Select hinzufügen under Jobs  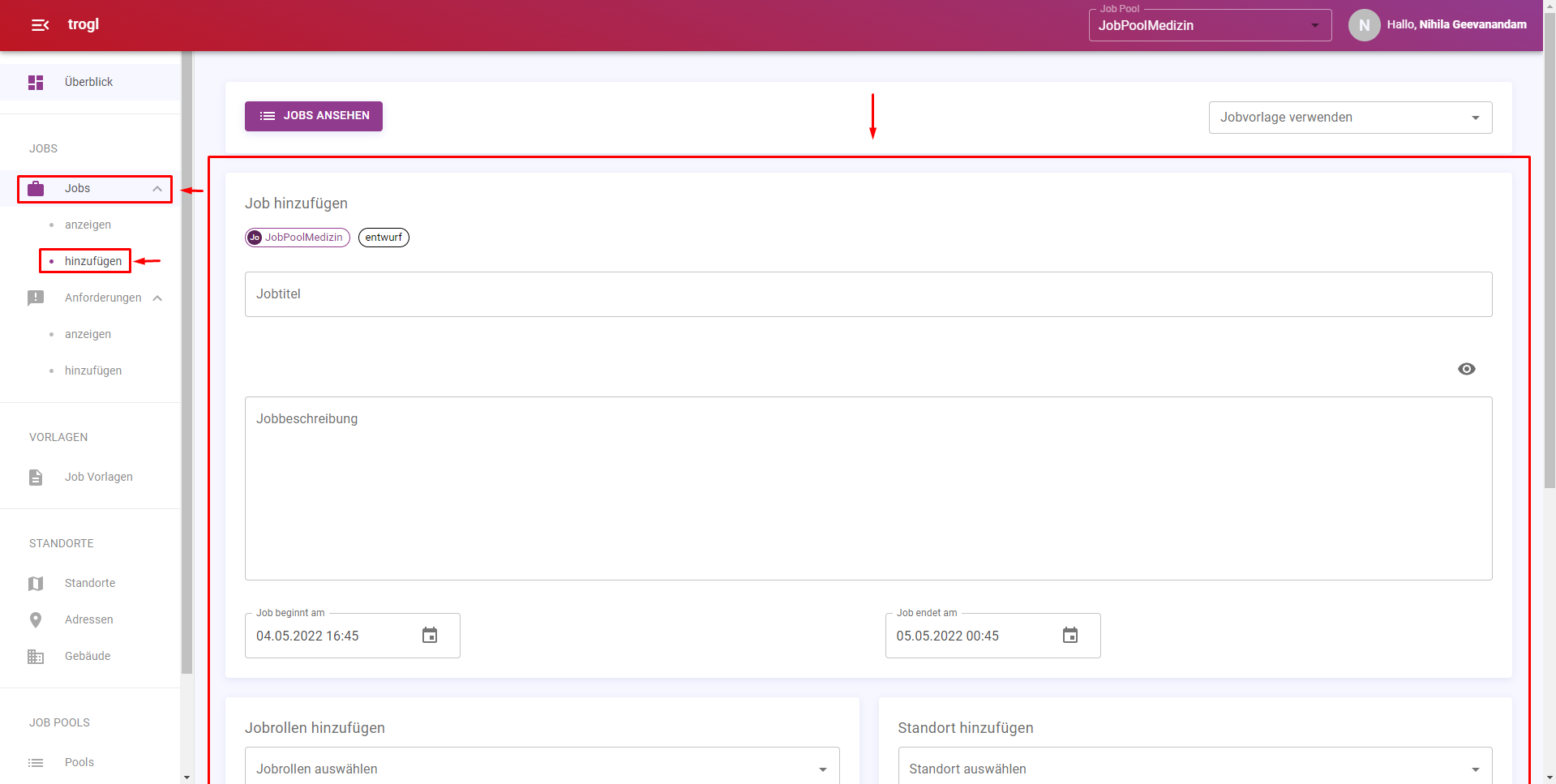click(x=93, y=261)
